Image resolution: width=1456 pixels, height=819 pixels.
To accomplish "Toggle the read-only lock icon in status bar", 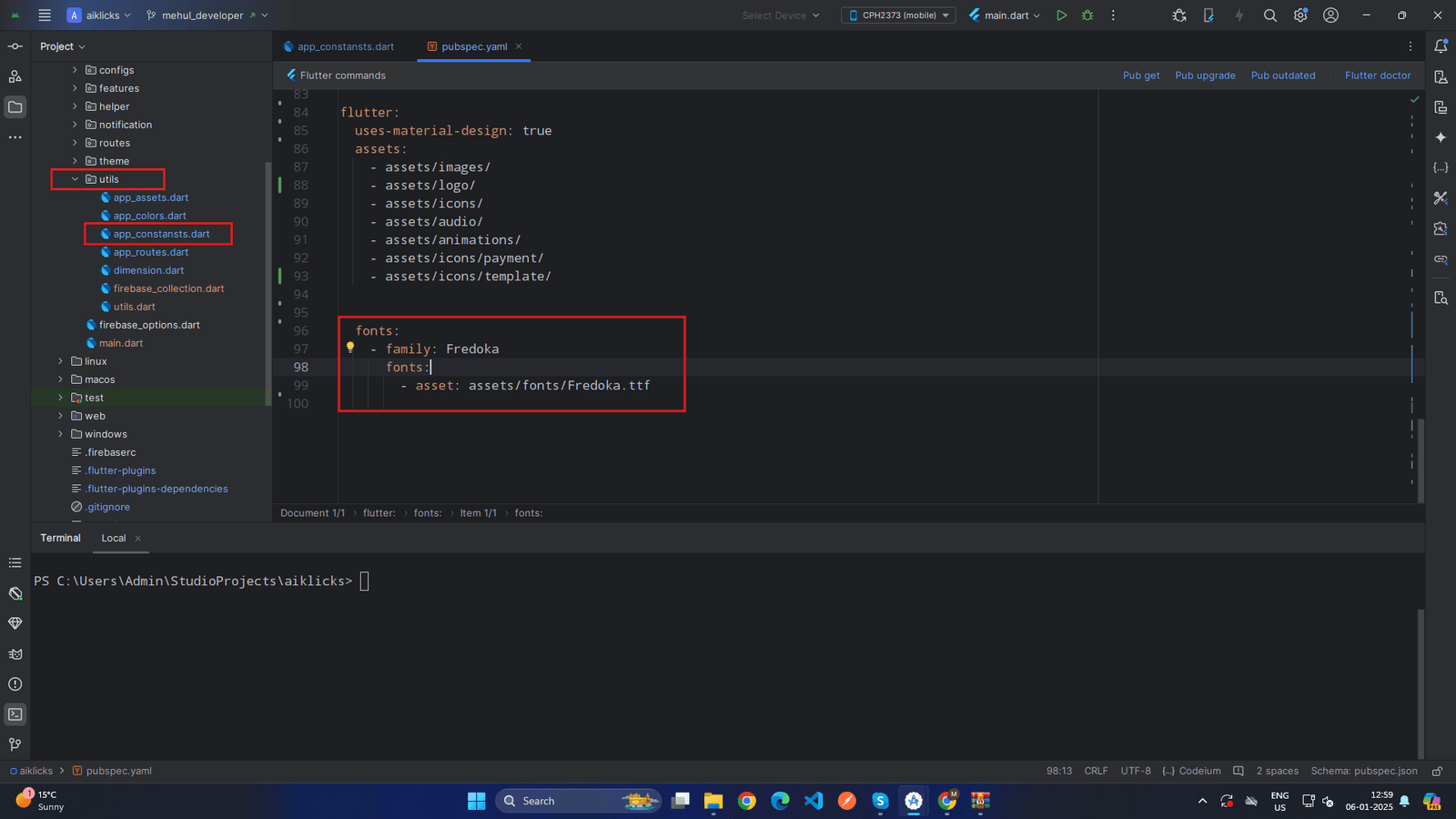I will pyautogui.click(x=1437, y=771).
